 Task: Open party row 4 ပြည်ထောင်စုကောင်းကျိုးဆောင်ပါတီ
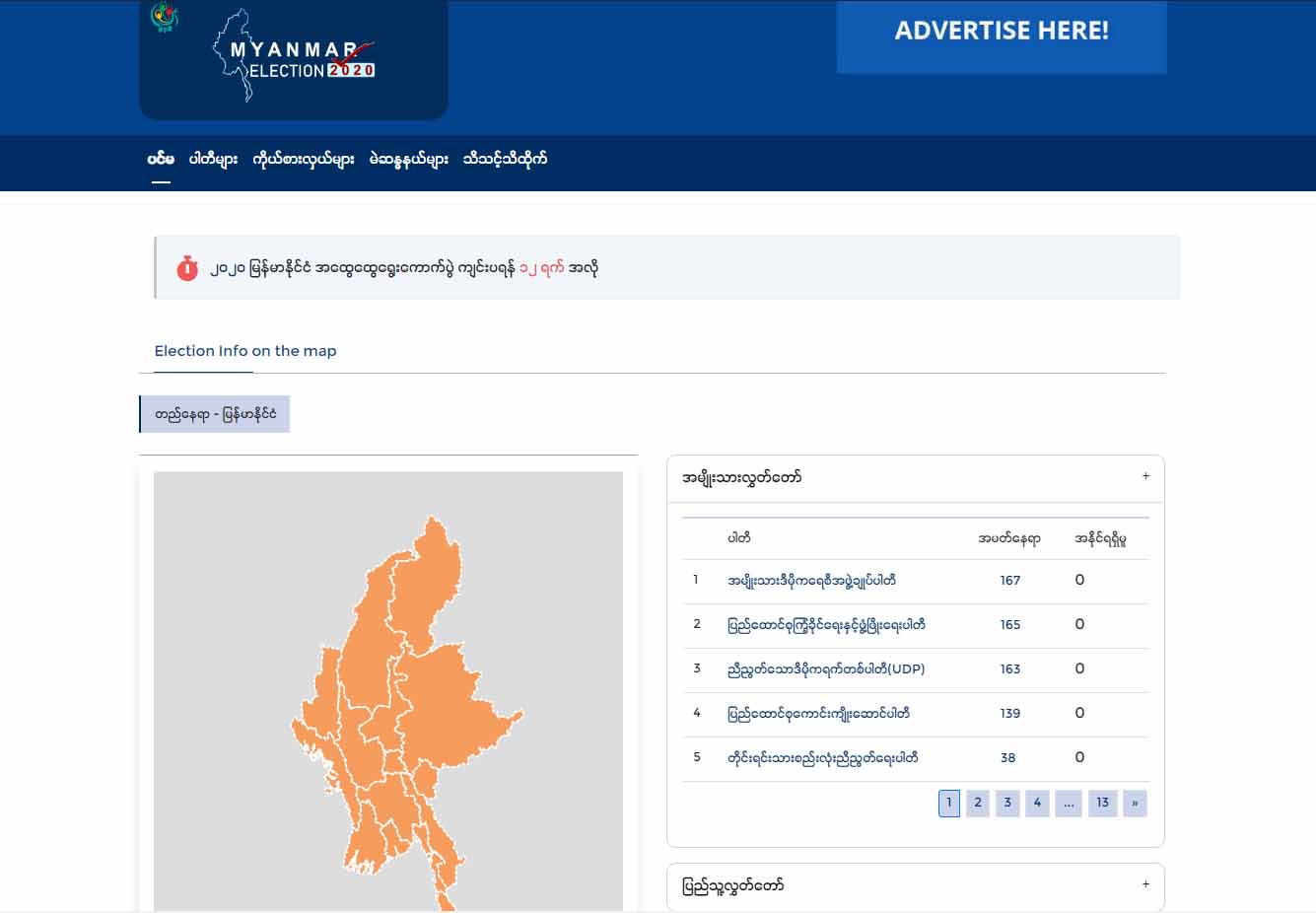818,714
